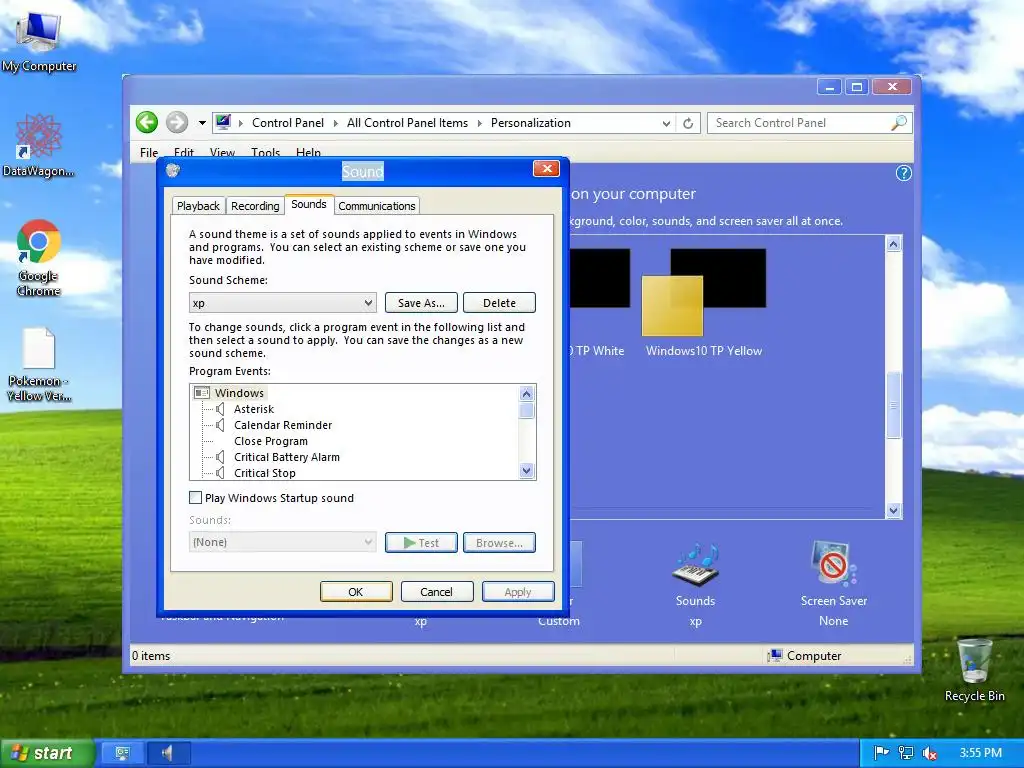Click the Program Events scroll up arrow
This screenshot has height=768, width=1024.
527,393
